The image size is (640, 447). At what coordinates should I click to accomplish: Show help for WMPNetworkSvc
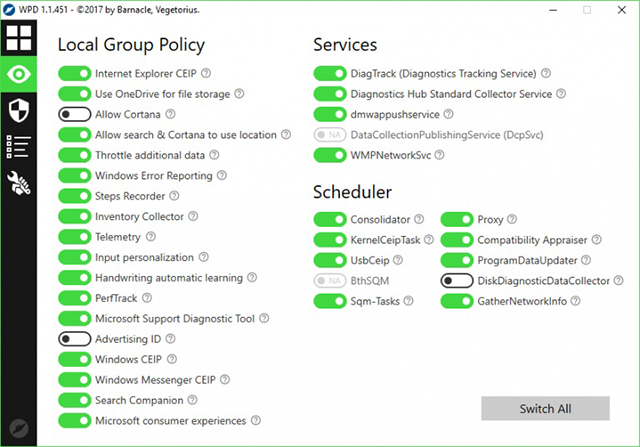click(439, 155)
